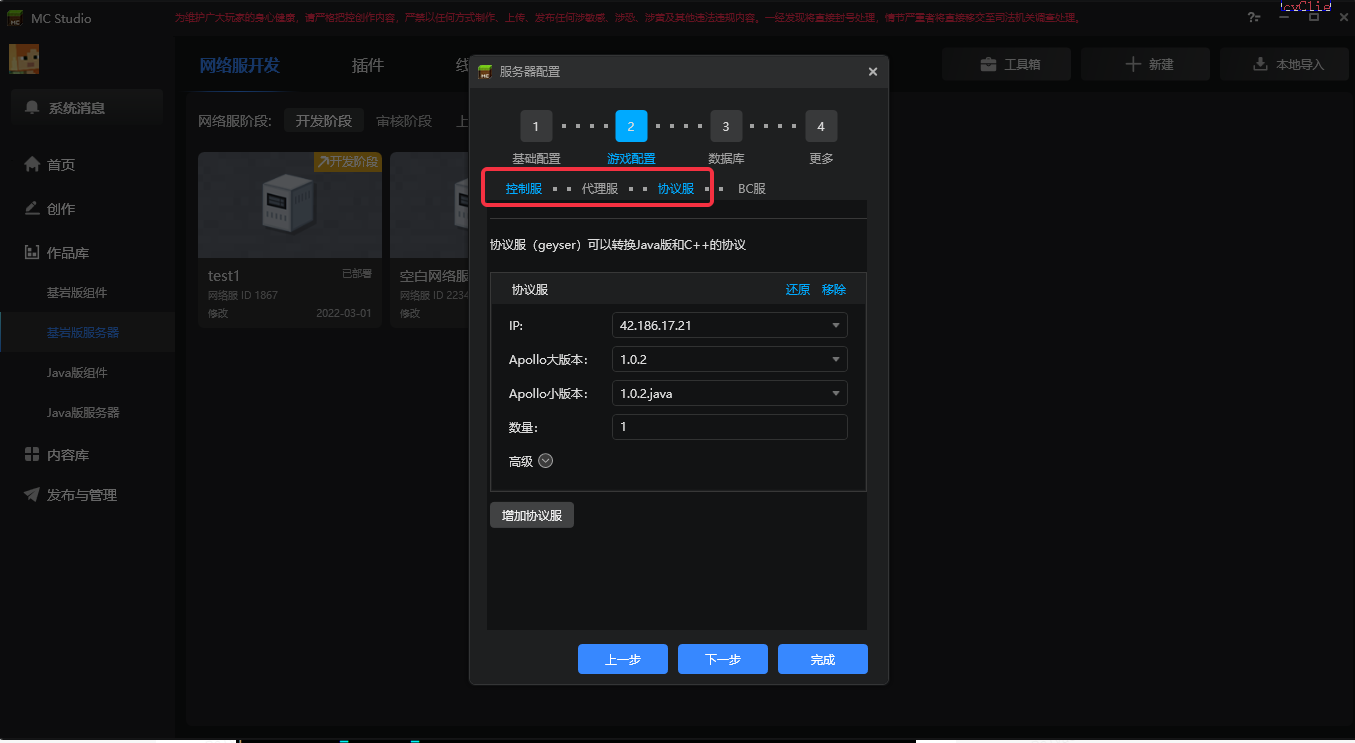Go to step 1 基础配置
The height and width of the screenshot is (743, 1355).
click(536, 126)
